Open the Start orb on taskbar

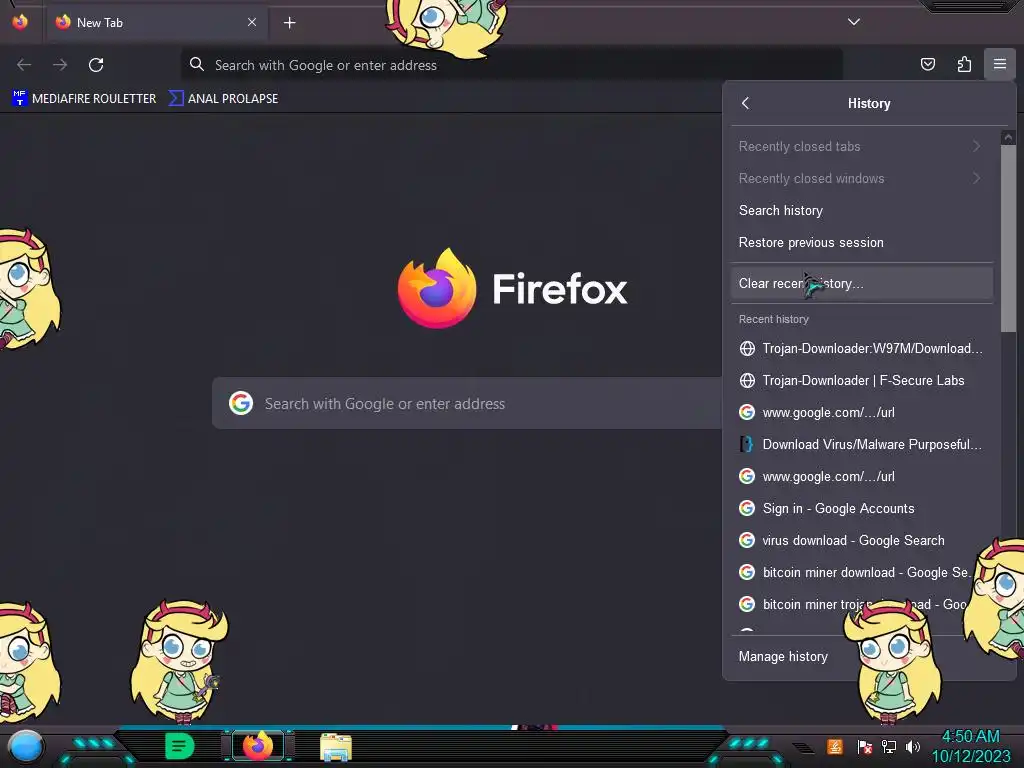pos(25,746)
